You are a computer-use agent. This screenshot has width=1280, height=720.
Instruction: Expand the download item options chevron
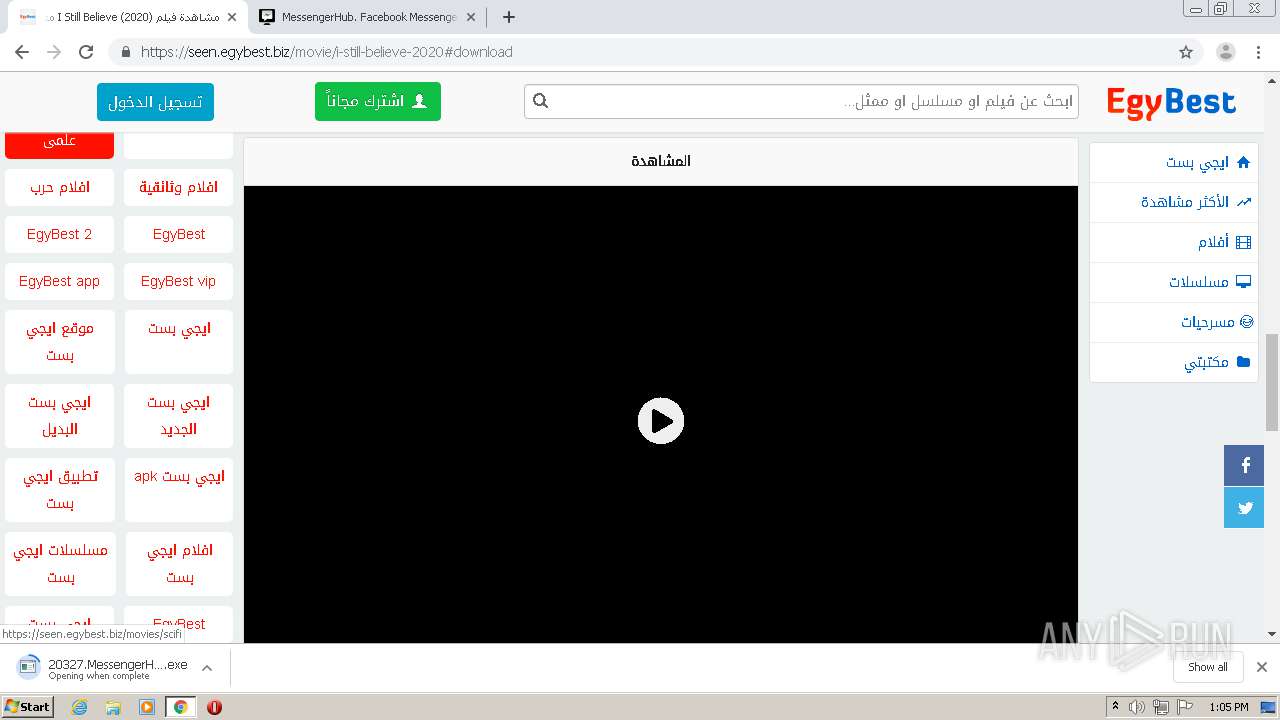tap(207, 668)
